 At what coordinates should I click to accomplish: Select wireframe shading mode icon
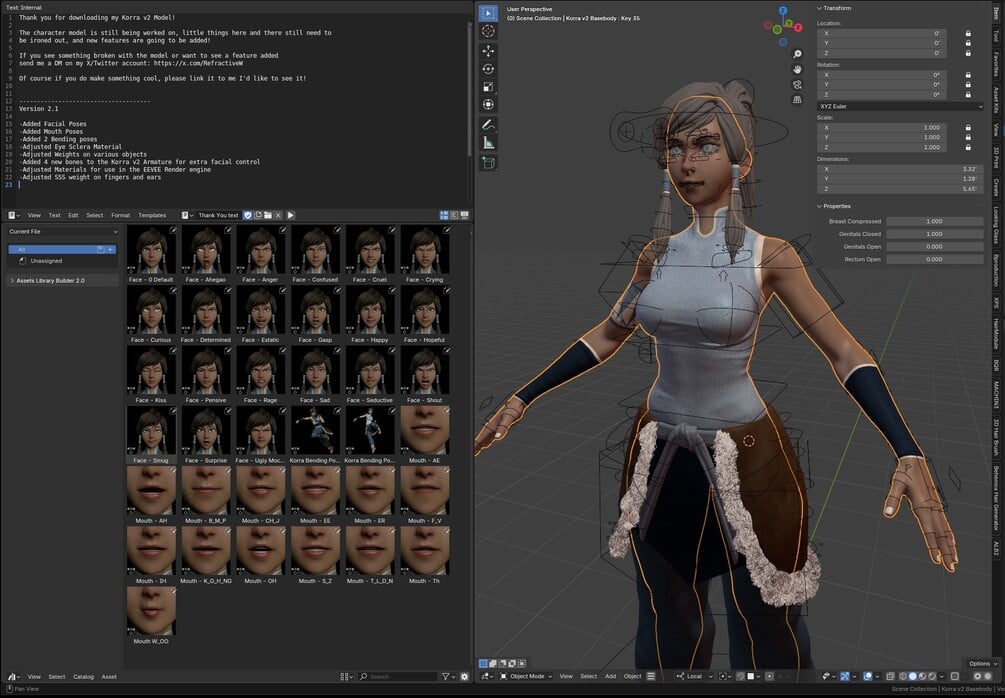(903, 676)
